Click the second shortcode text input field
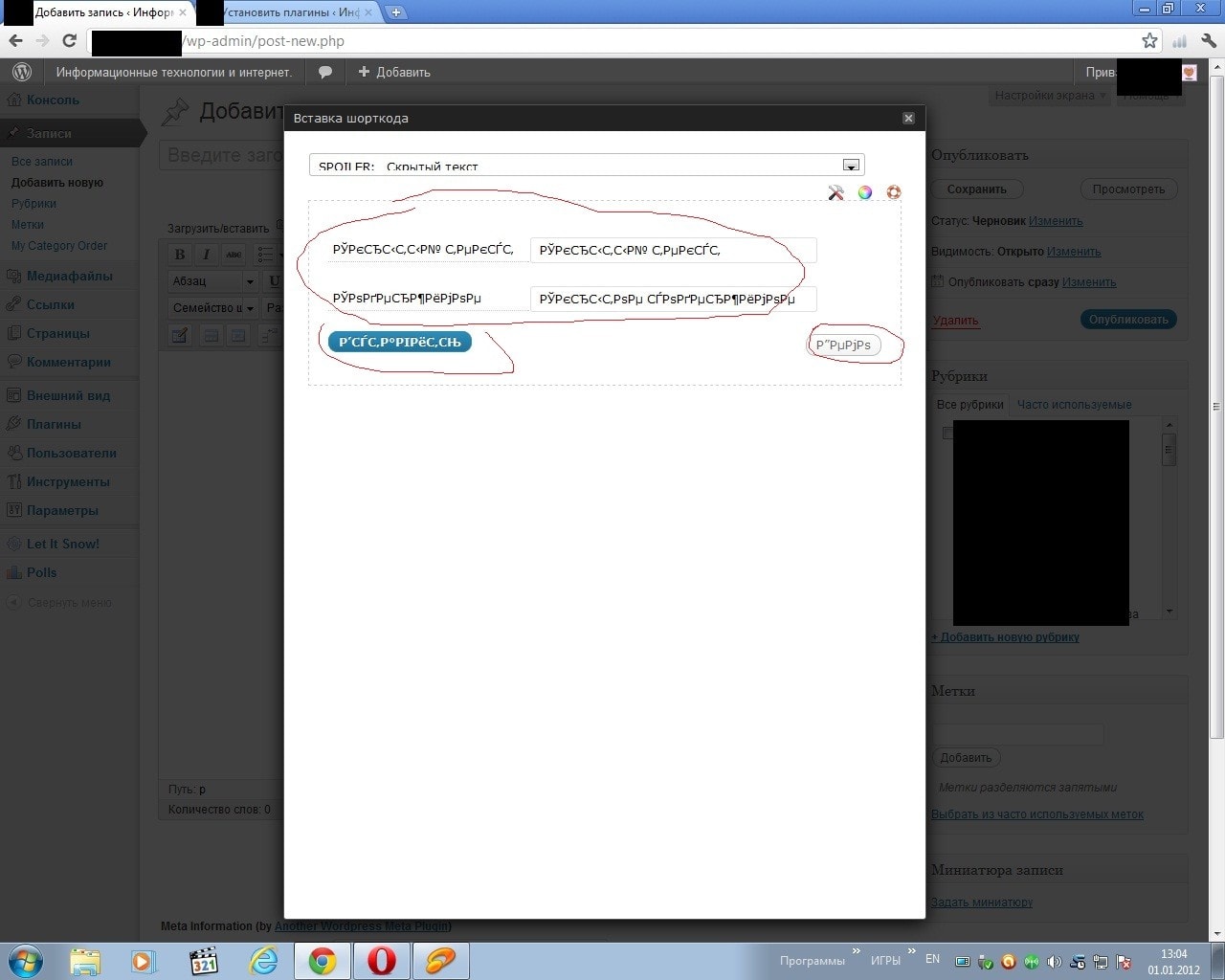This screenshot has width=1225, height=980. pos(673,299)
